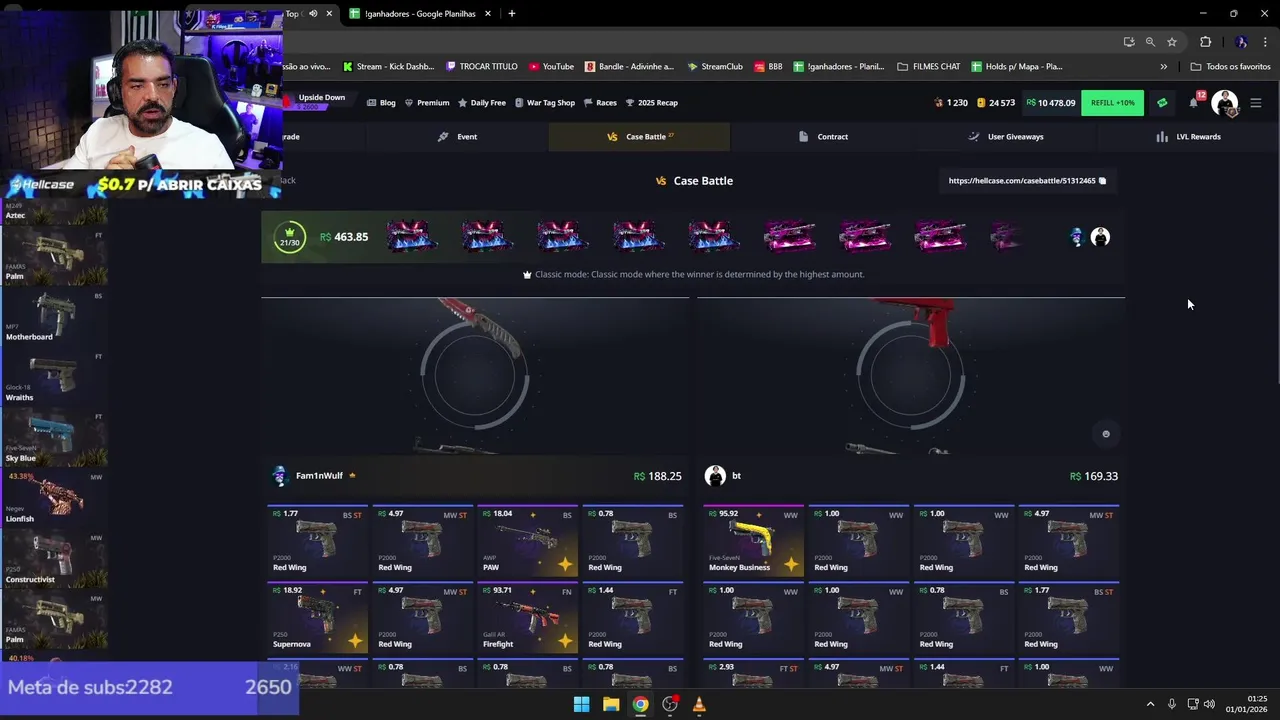Image resolution: width=1280 pixels, height=720 pixels.
Task: Open the StreamClub bookmark
Action: pyautogui.click(x=715, y=67)
